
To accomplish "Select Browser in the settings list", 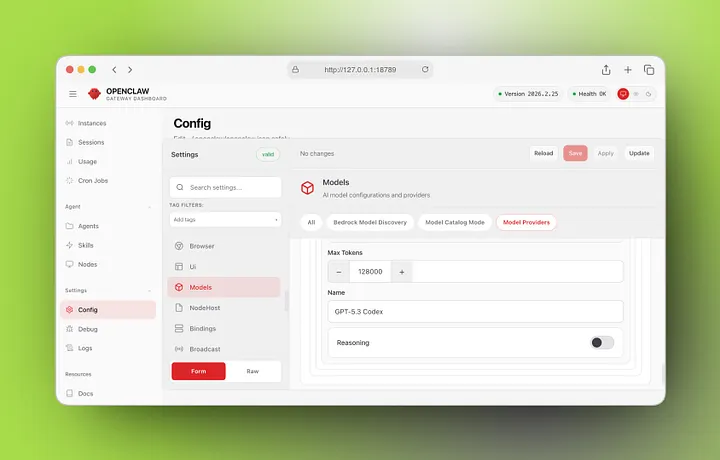I will point(201,246).
